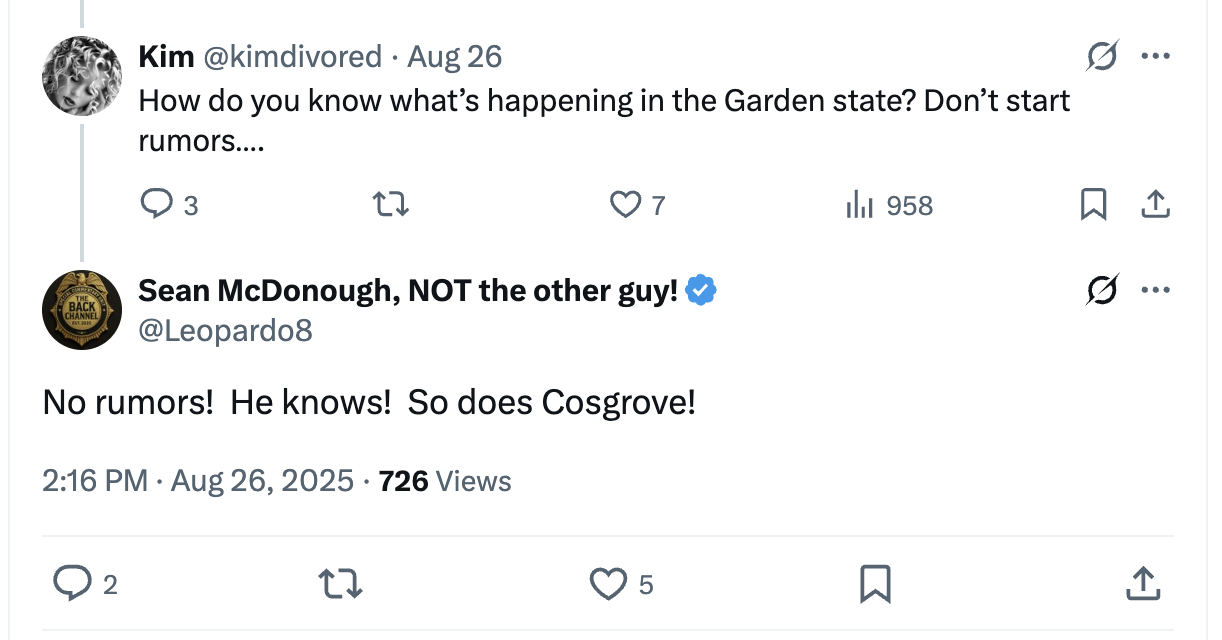Click the Back Channel badge avatar
Screen dimensions: 1222x640
[82, 310]
